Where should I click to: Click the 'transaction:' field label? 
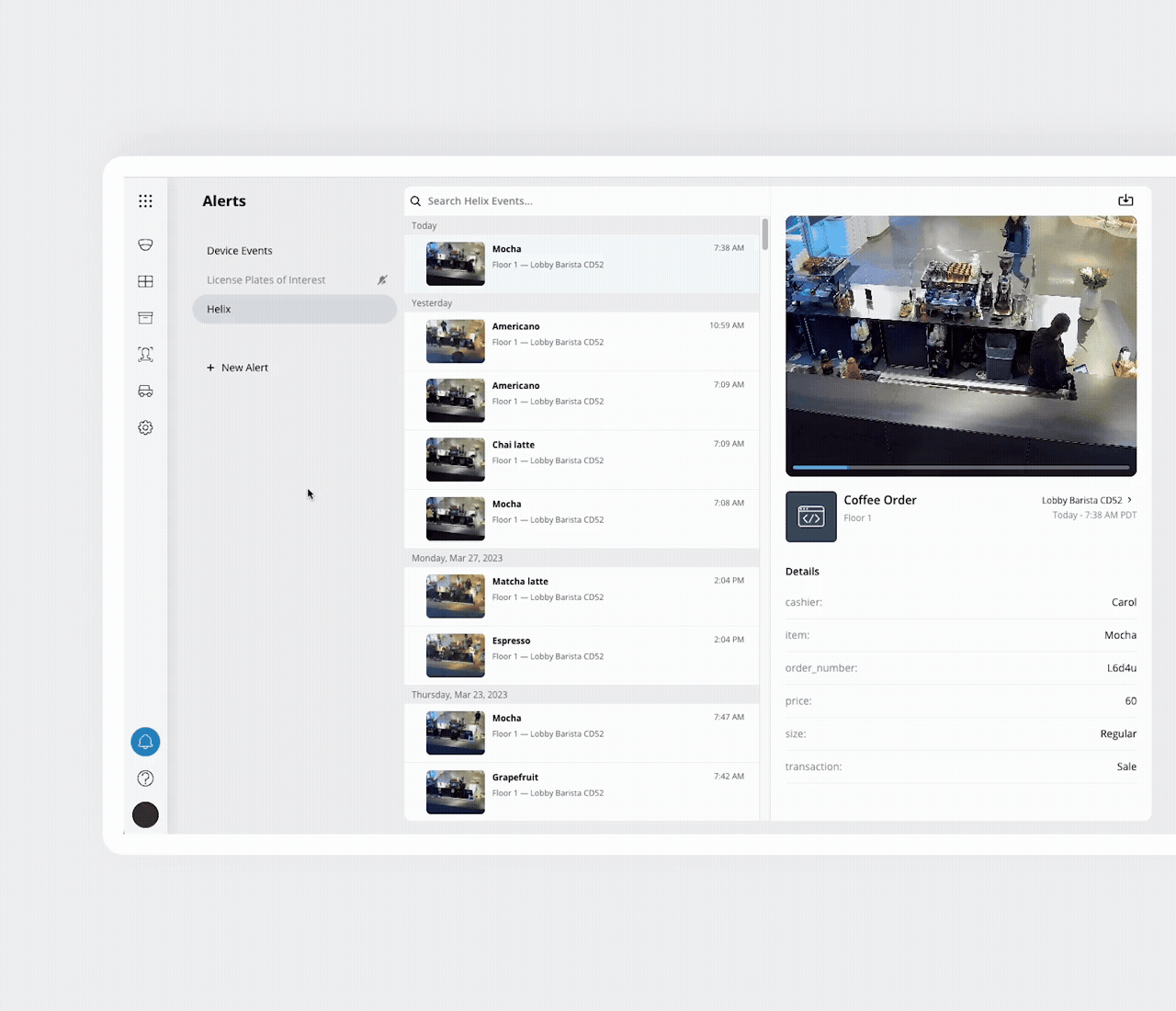tap(814, 767)
